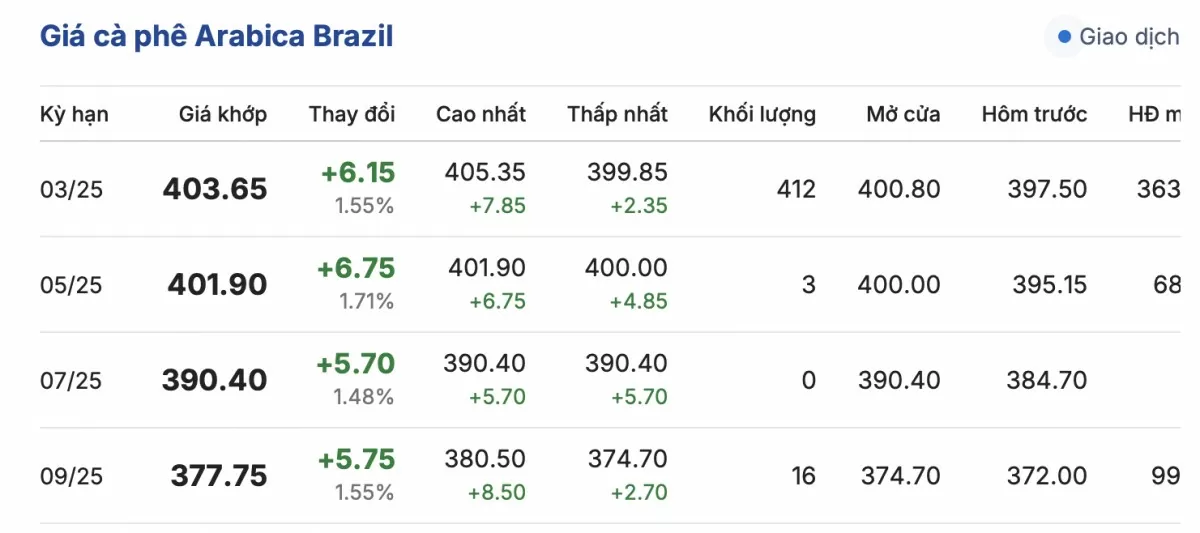
Task: Click the Hôm trước column header
Action: click(x=1034, y=114)
